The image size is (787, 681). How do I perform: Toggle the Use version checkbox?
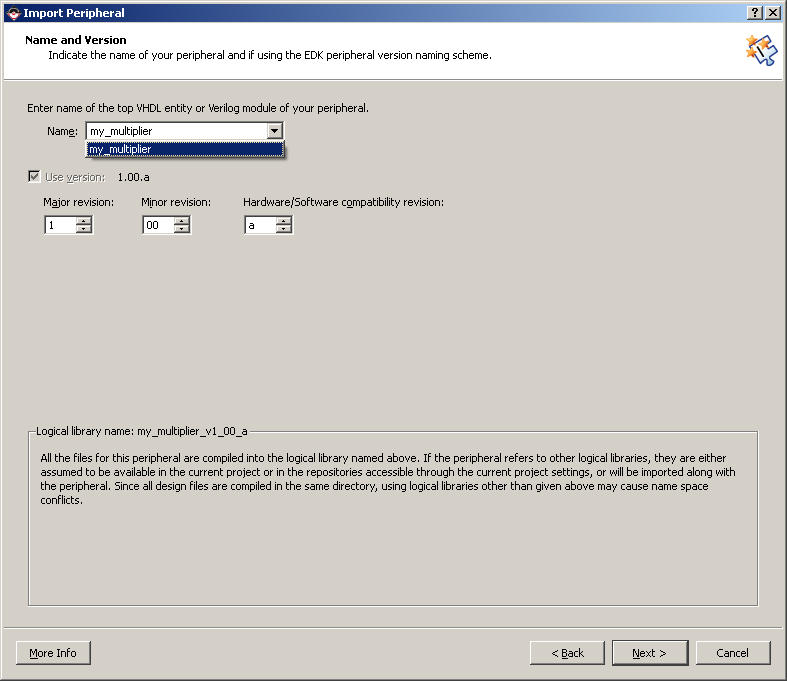(34, 177)
